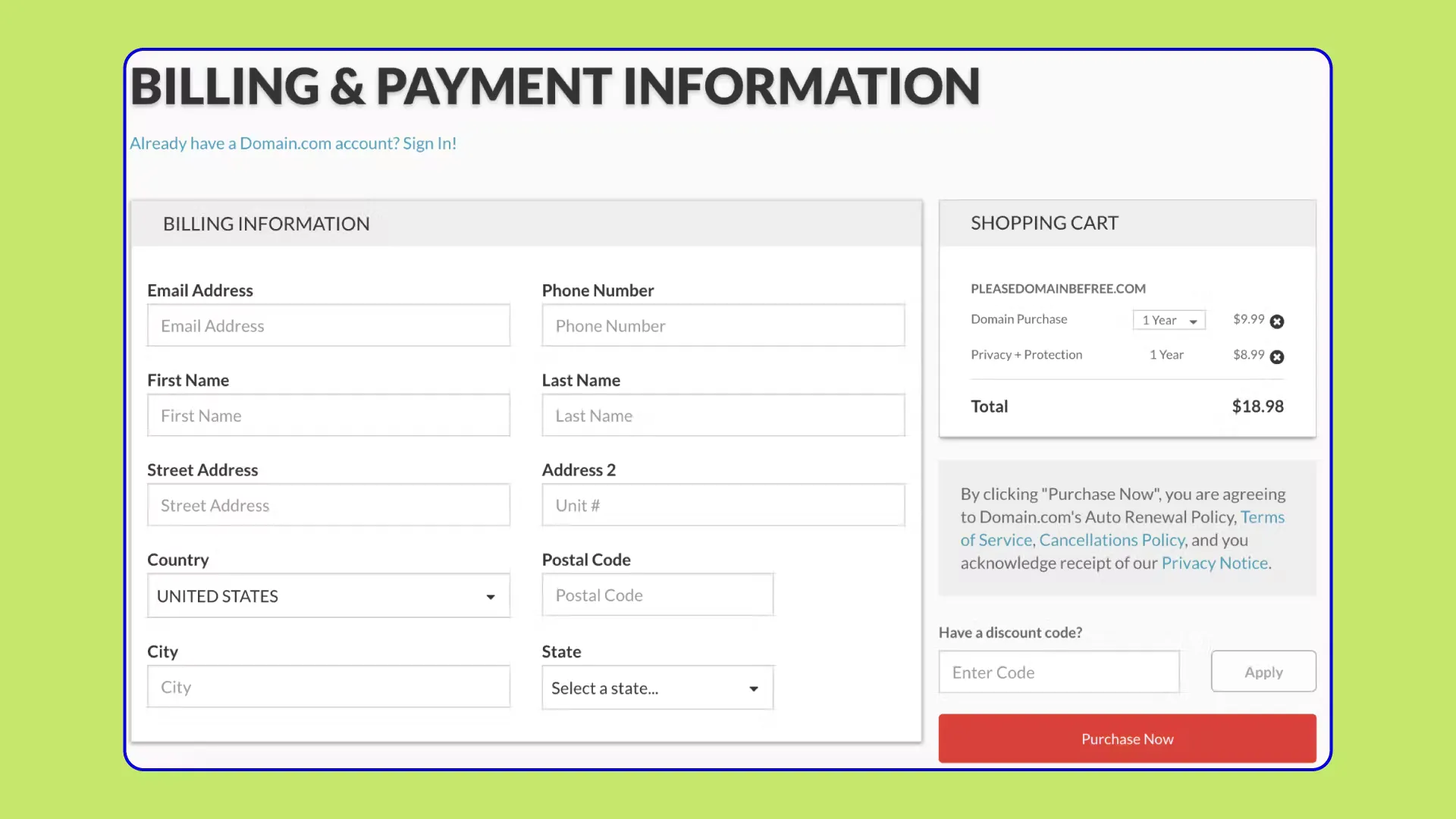Focus the Street Address field
Viewport: 1456px width, 819px height.
click(328, 505)
